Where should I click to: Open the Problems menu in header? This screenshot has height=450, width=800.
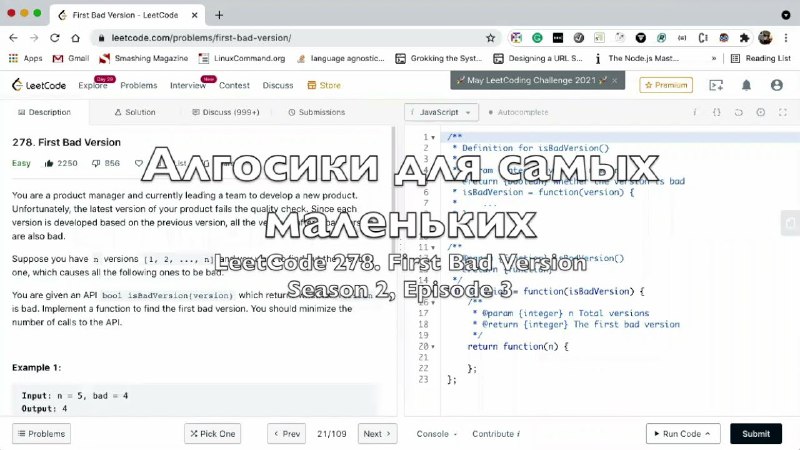[x=139, y=85]
